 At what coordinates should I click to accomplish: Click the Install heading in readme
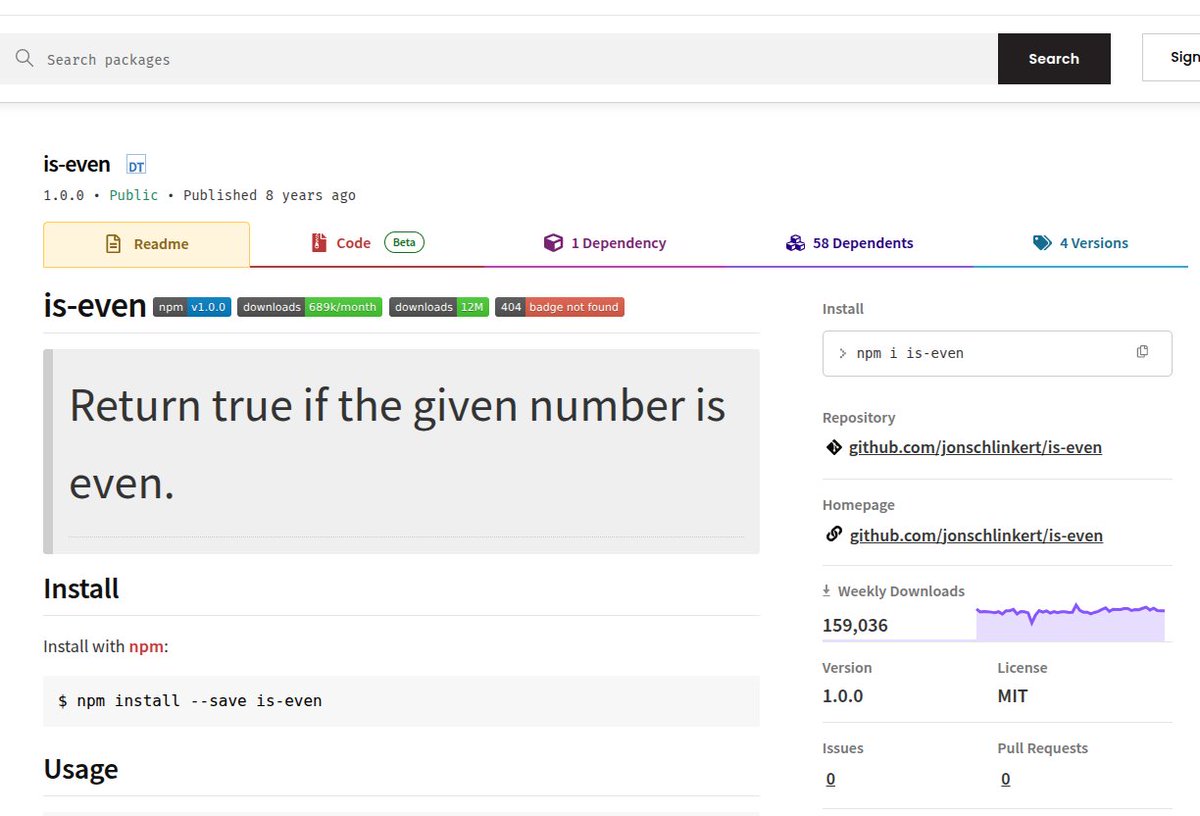81,588
